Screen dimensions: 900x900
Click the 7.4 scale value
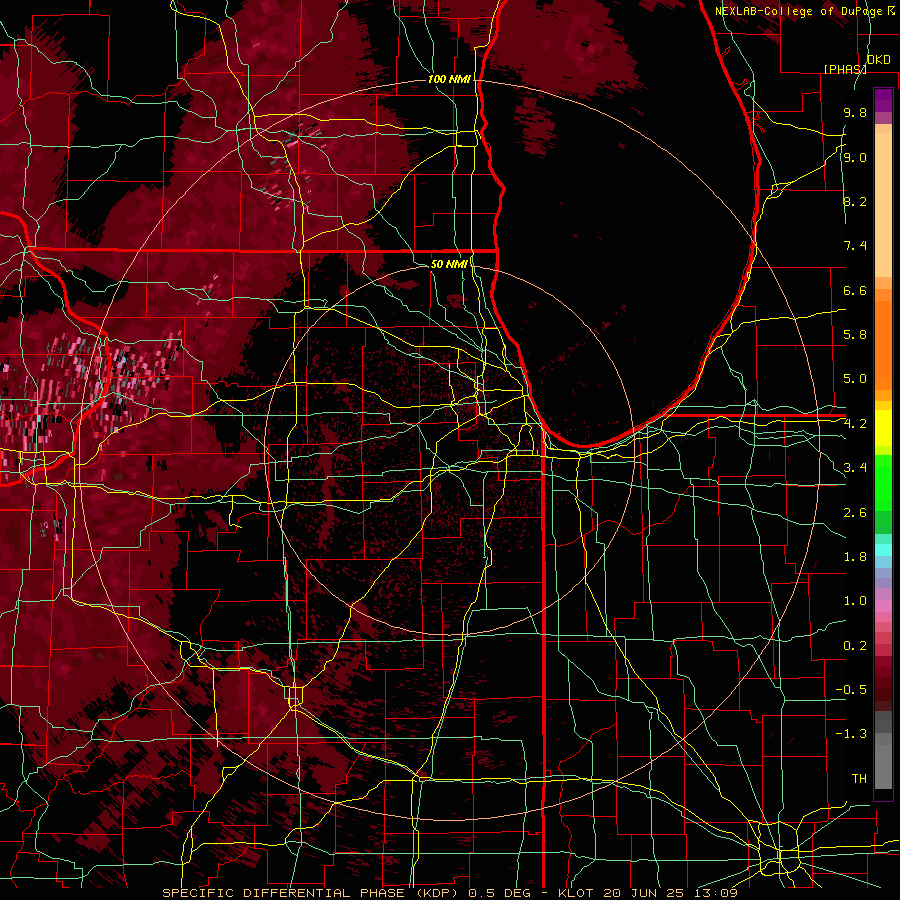tap(855, 246)
